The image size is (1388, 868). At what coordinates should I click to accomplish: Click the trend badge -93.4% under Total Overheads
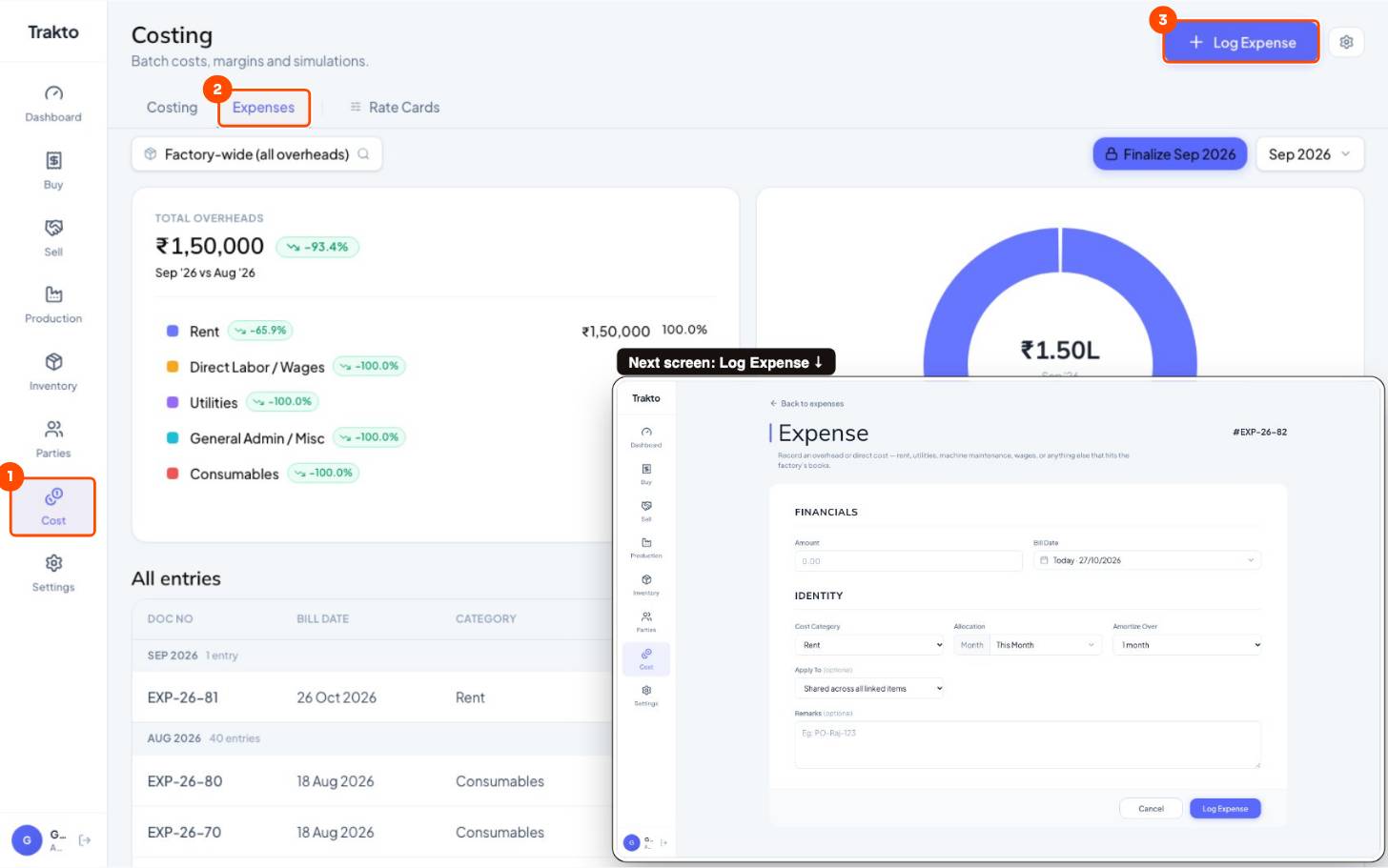point(317,247)
